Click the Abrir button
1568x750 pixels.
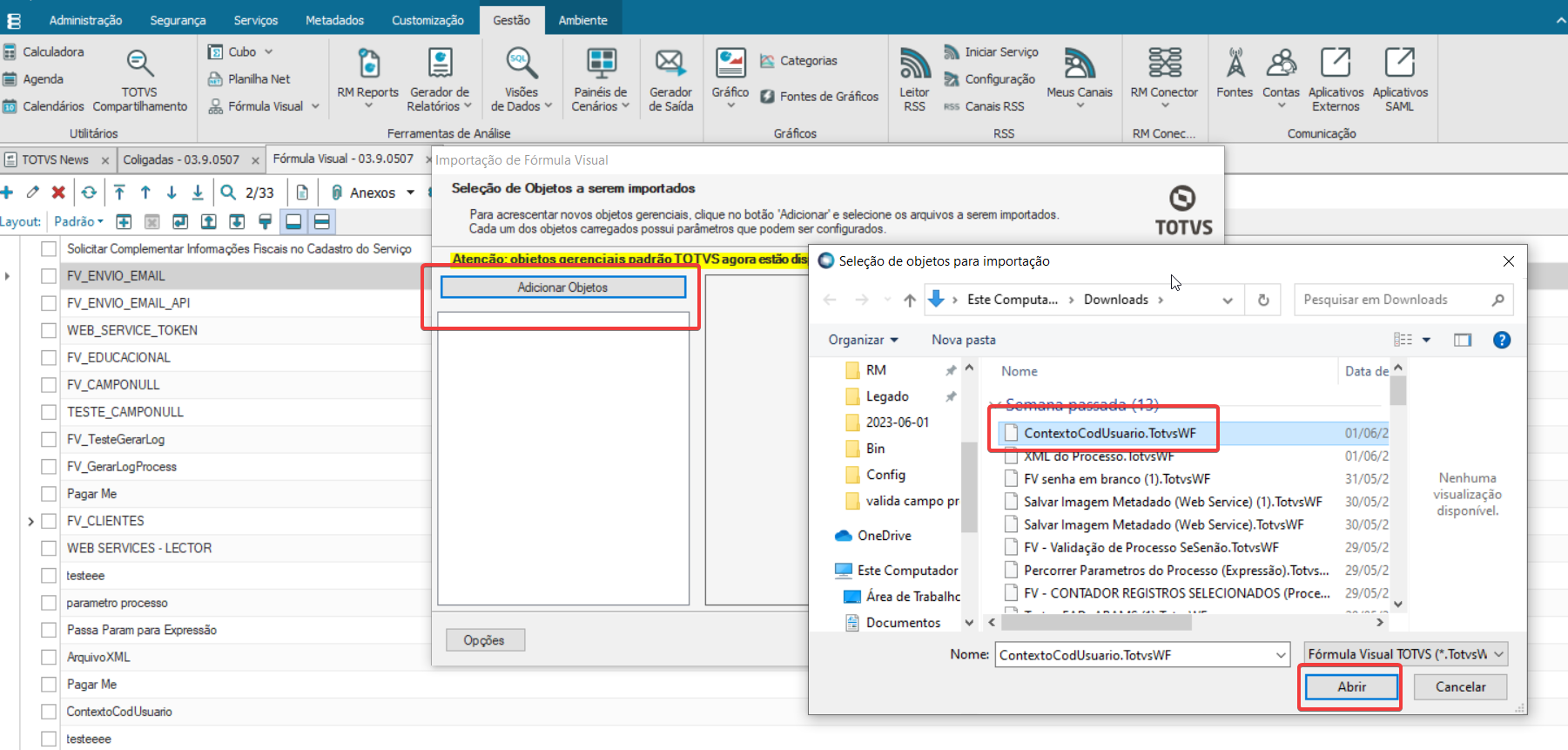1351,686
